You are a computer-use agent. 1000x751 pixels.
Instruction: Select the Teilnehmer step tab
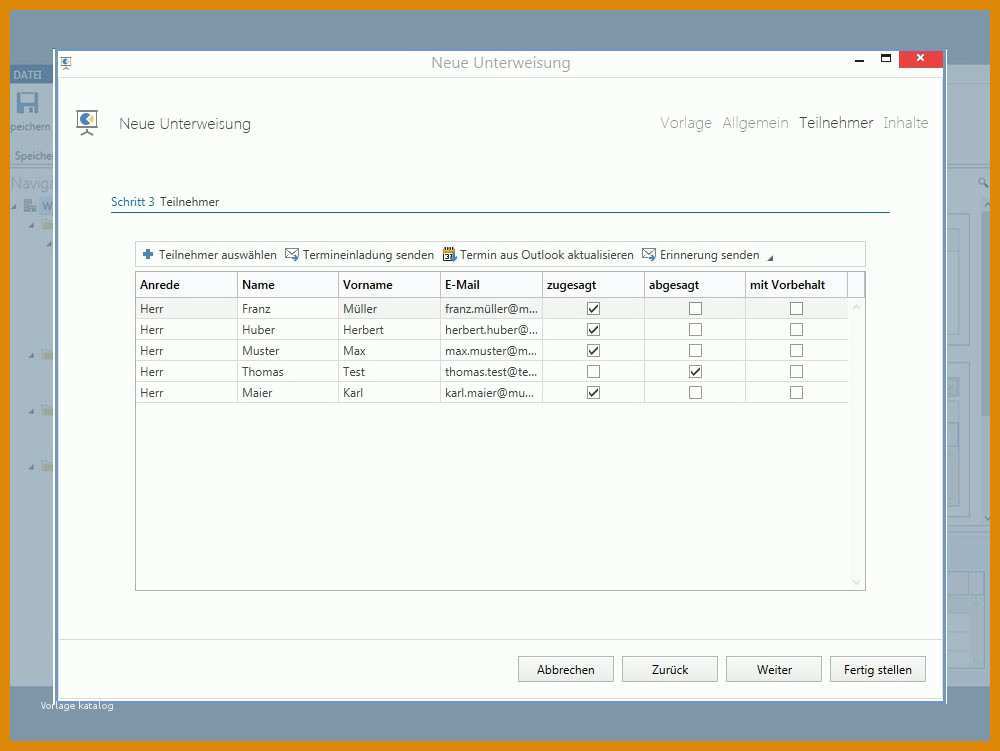point(836,122)
